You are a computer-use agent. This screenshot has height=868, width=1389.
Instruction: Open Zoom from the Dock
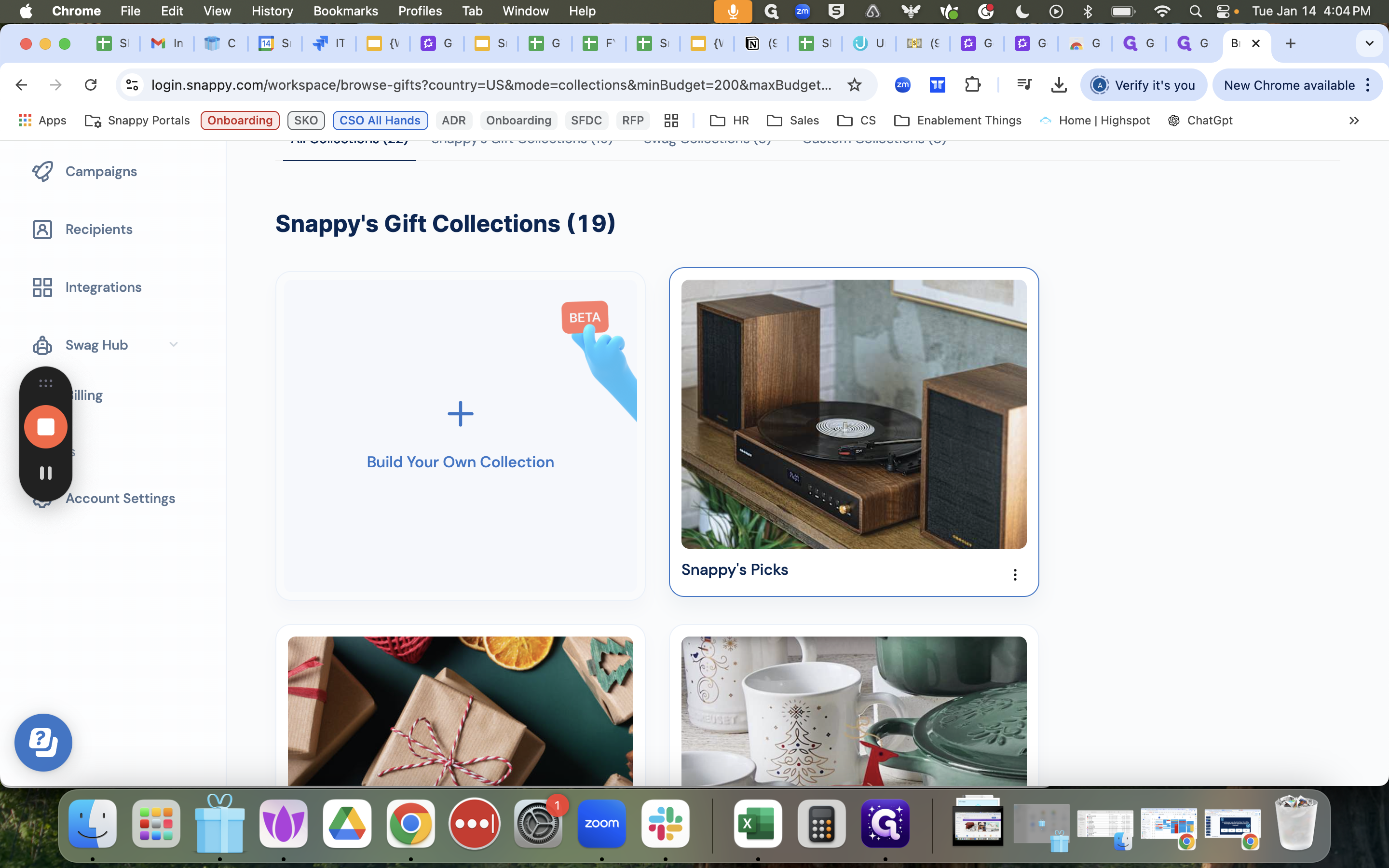tap(601, 823)
